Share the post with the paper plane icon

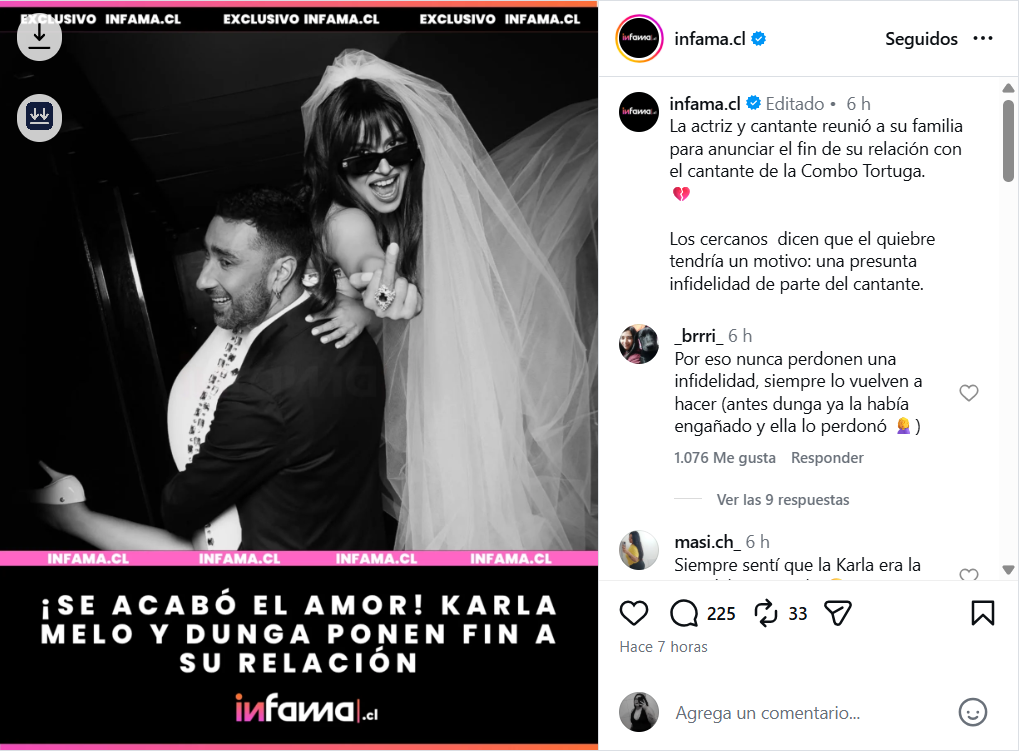click(x=838, y=613)
